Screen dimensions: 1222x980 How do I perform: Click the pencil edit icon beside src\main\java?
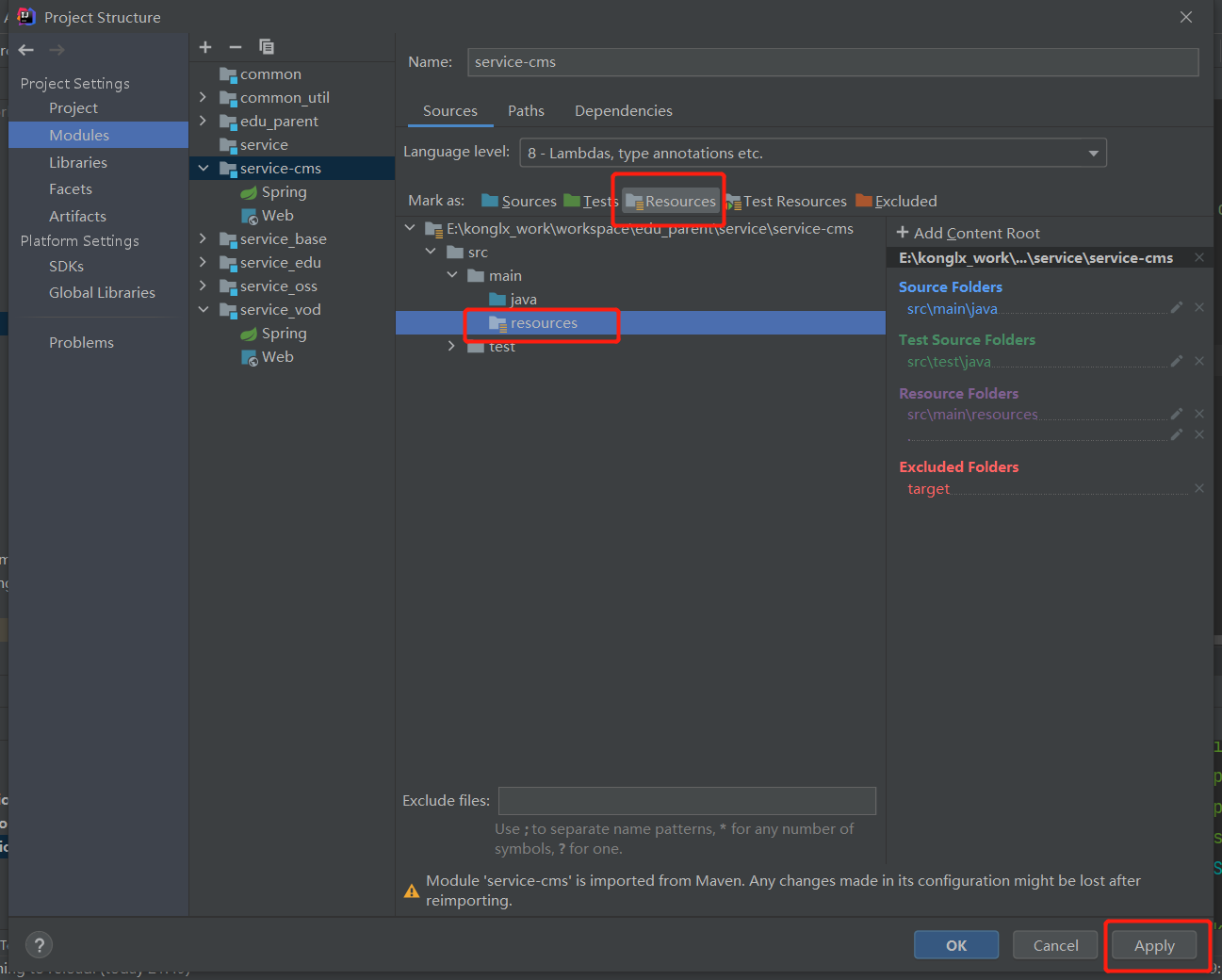1176,307
